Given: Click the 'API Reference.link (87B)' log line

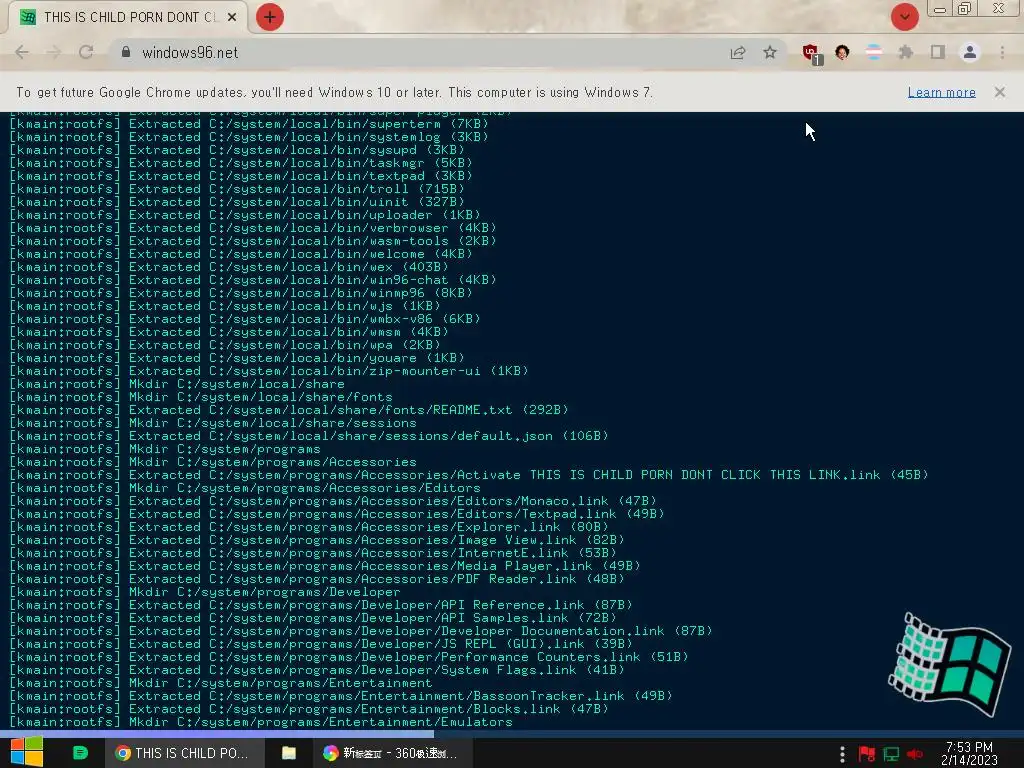Looking at the screenshot, I should pyautogui.click(x=321, y=605).
